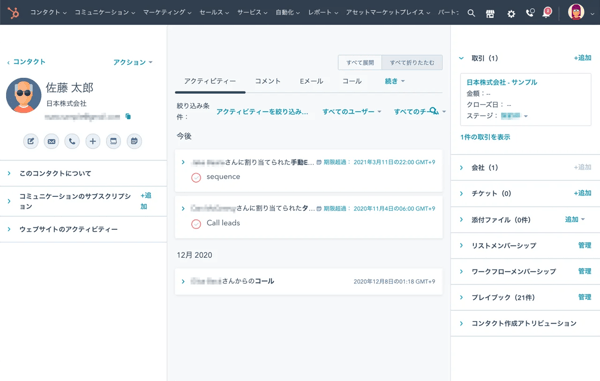The width and height of the screenshot is (600, 381).
Task: Open the 日本株式会社 - サンプル deal link
Action: pyautogui.click(x=502, y=82)
